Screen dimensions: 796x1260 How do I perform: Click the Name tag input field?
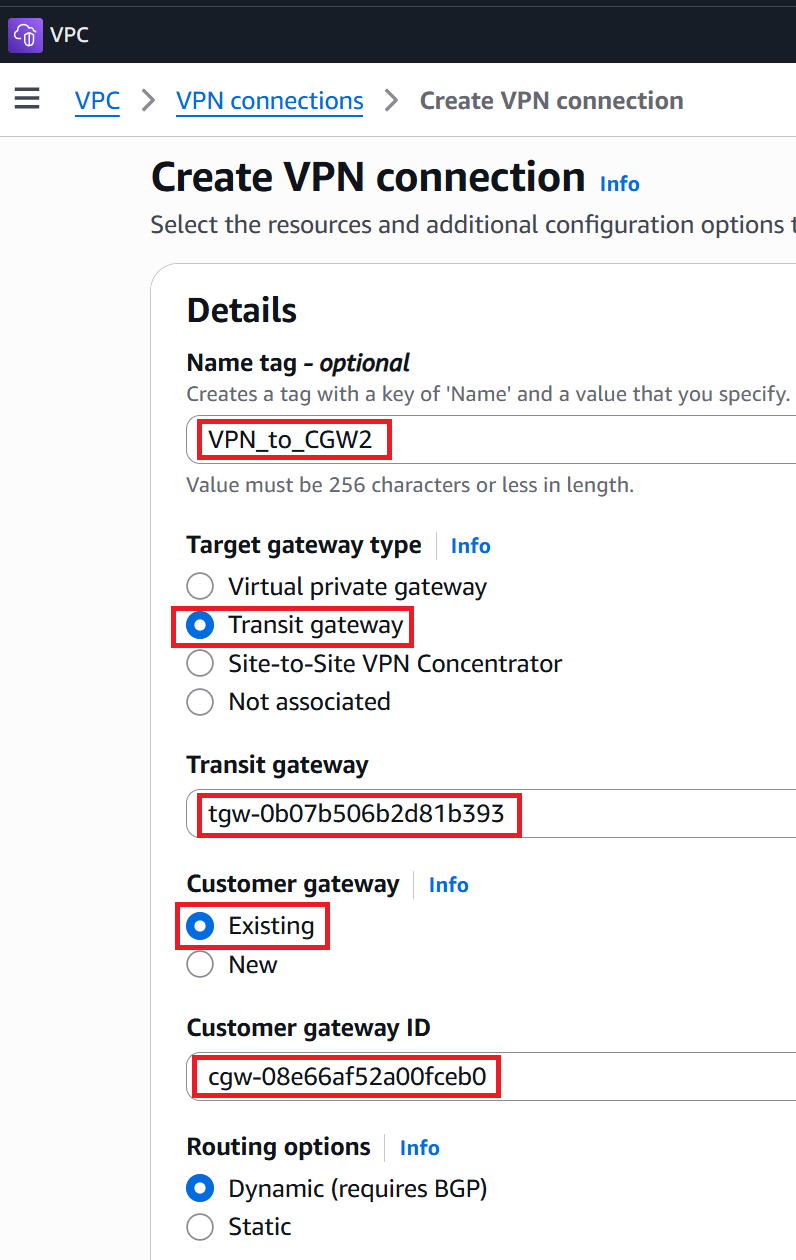[x=491, y=439]
